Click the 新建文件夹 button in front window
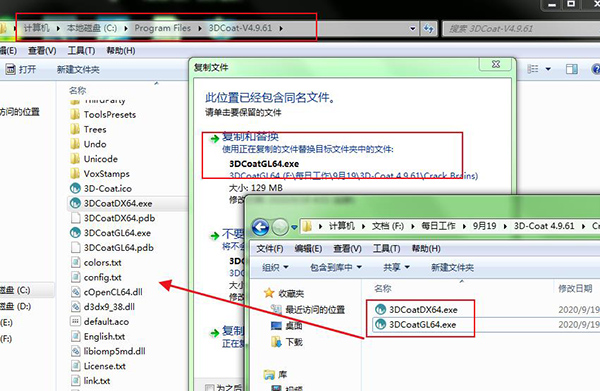Screen dimensions: 600x391 tap(452, 267)
